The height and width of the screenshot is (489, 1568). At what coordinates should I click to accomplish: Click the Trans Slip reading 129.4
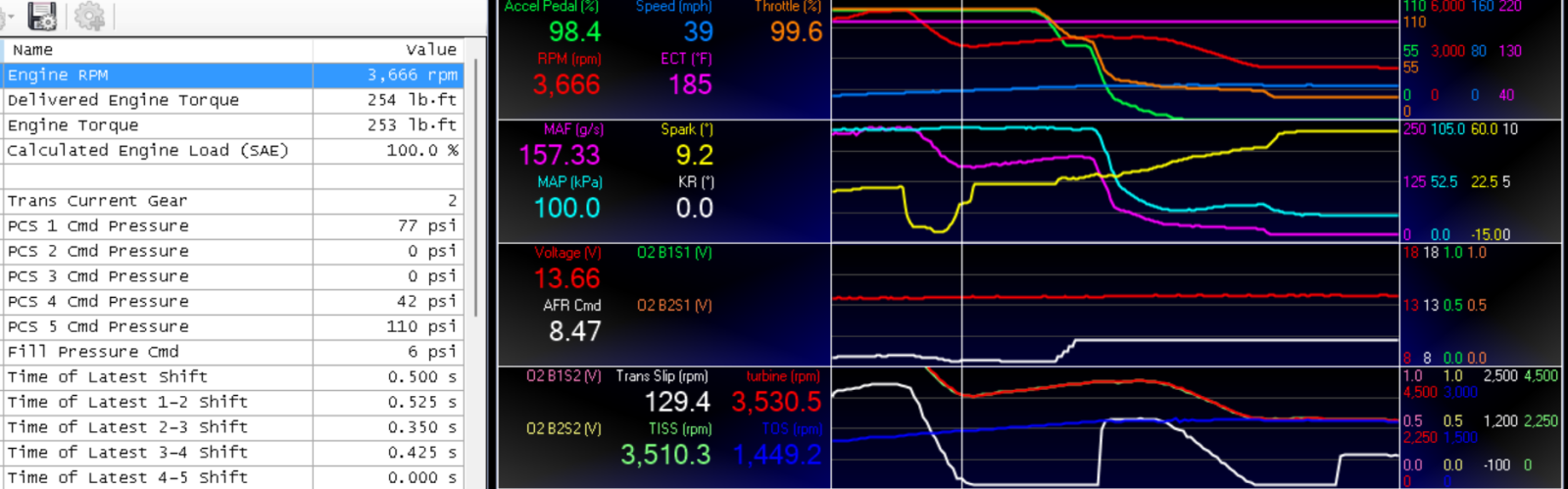[678, 402]
